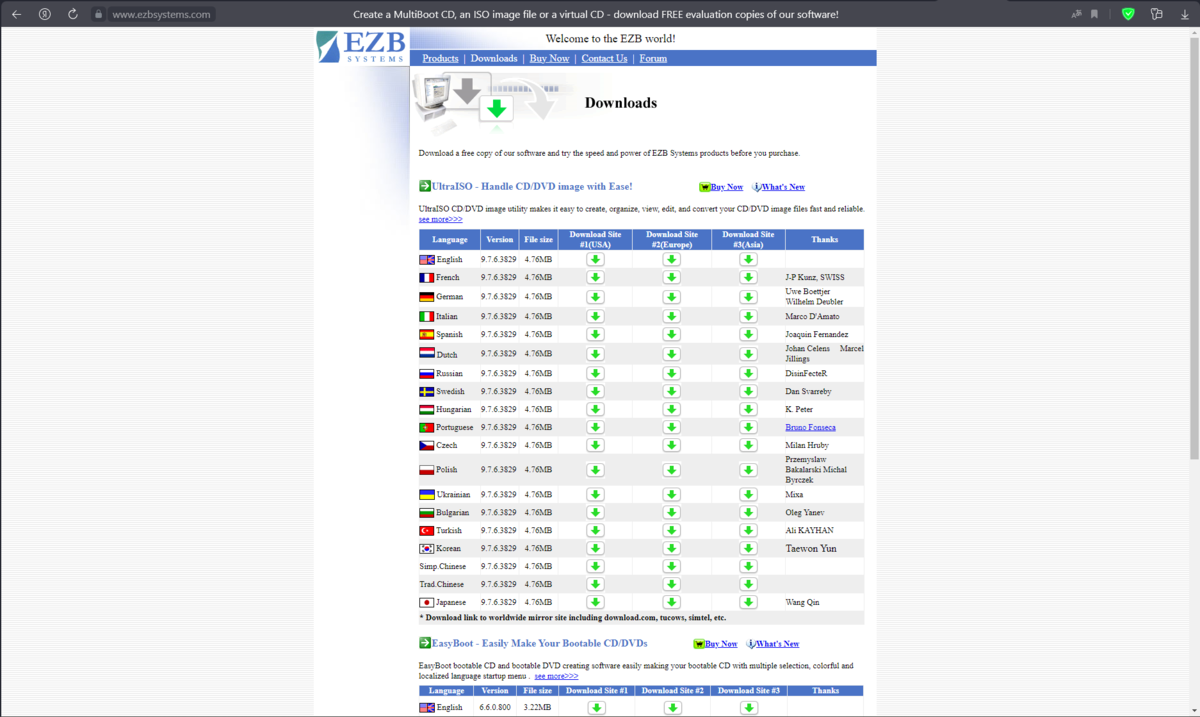The image size is (1200, 717).
Task: Open Bruno Fonseca translator link
Action: pos(810,427)
